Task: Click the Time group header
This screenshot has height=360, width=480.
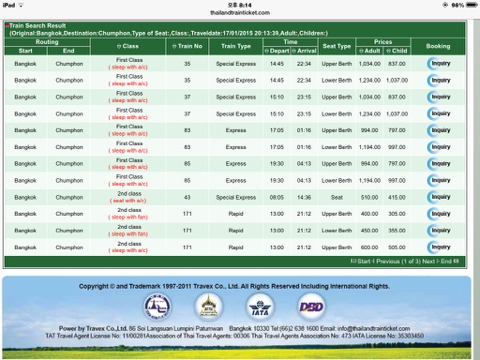Action: [290, 42]
